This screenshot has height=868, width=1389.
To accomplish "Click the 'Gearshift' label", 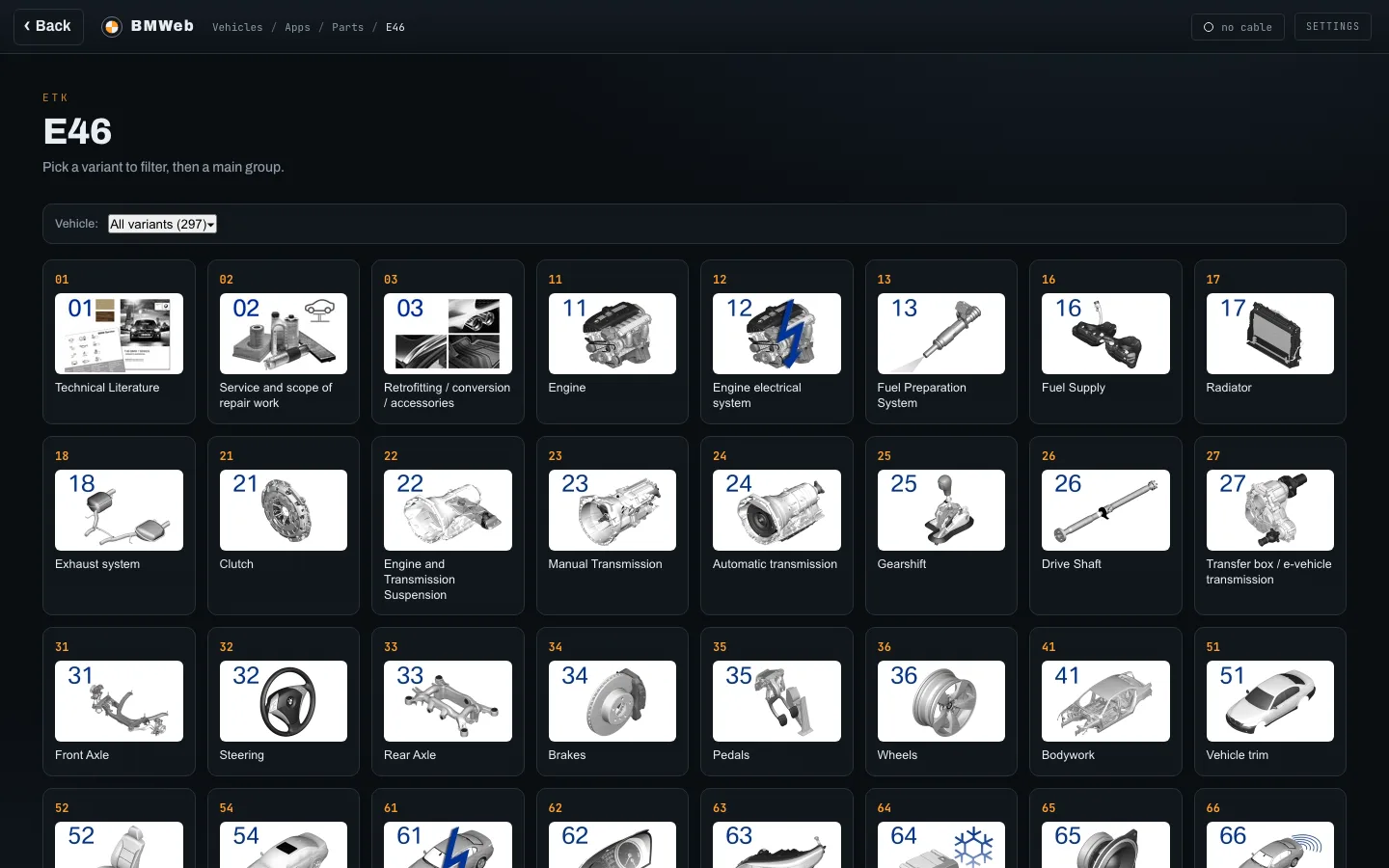I will point(902,564).
